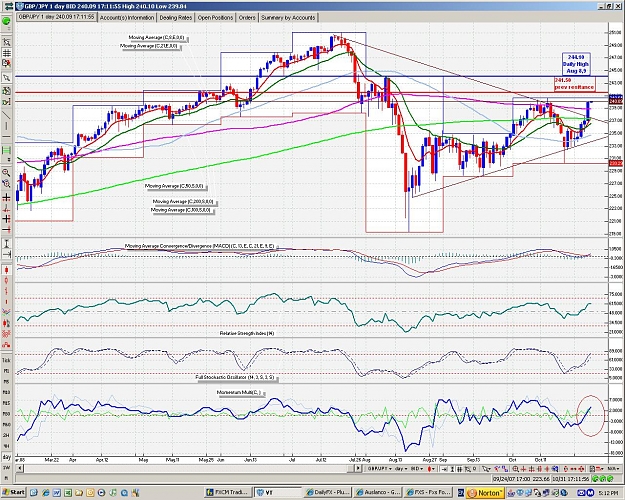The image size is (625, 500).
Task: Select the arrow cursor pointer tool
Action: (6, 78)
